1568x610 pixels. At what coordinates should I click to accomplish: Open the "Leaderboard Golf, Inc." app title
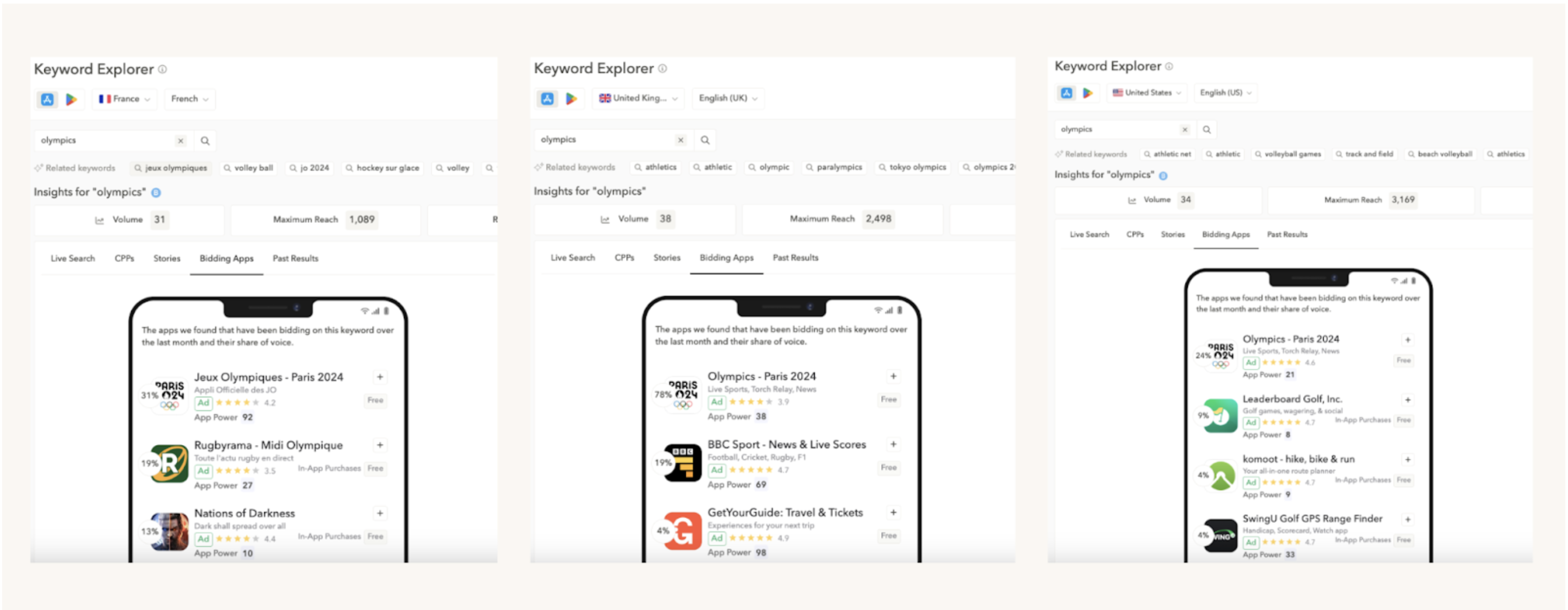(1292, 400)
